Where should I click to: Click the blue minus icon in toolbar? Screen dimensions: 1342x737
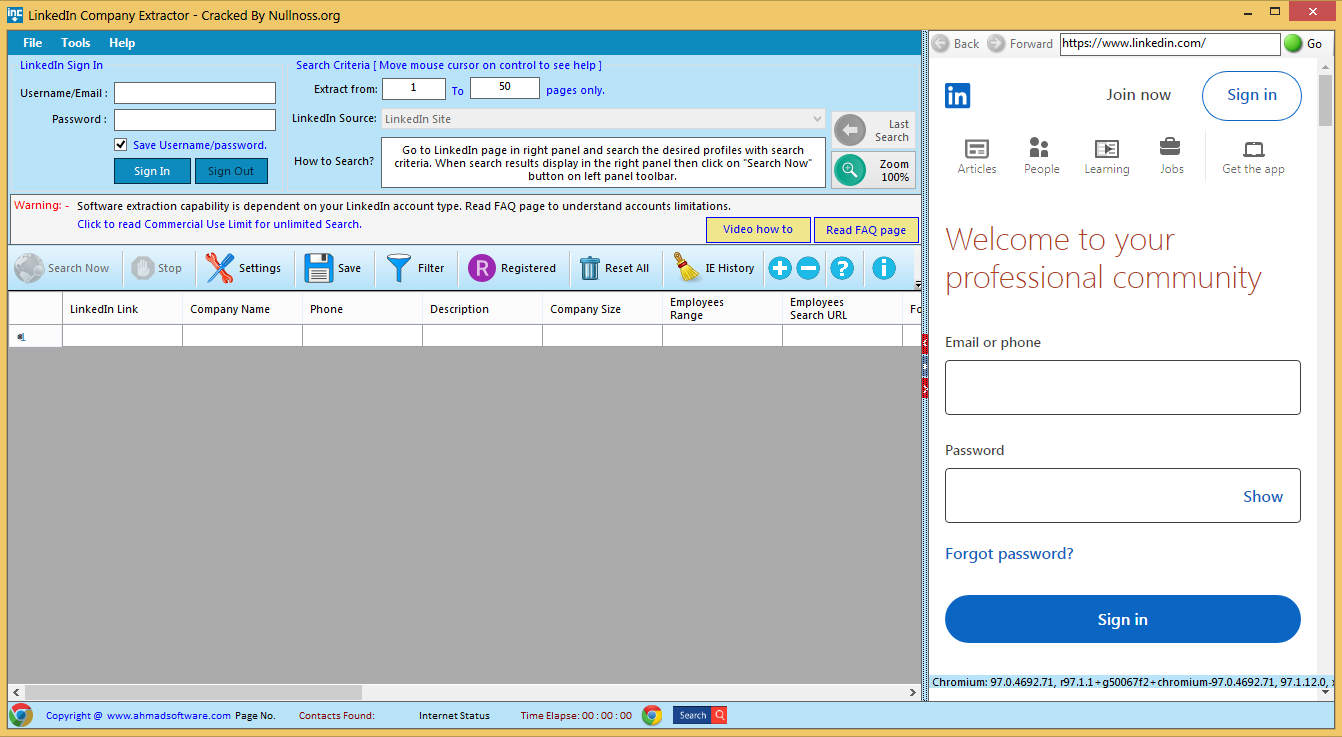coord(808,268)
